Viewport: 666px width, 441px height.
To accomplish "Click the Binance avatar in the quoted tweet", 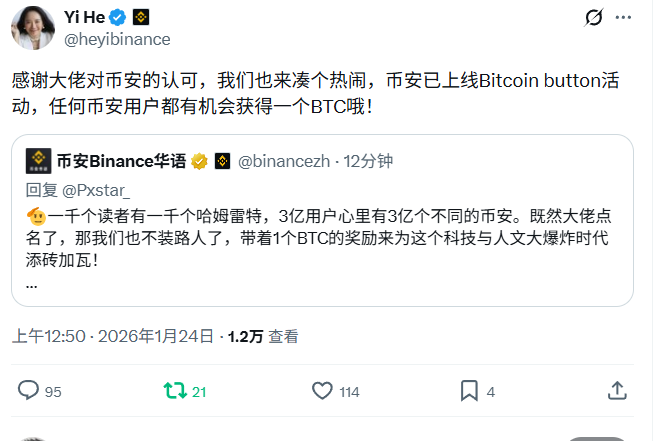I will [39, 160].
